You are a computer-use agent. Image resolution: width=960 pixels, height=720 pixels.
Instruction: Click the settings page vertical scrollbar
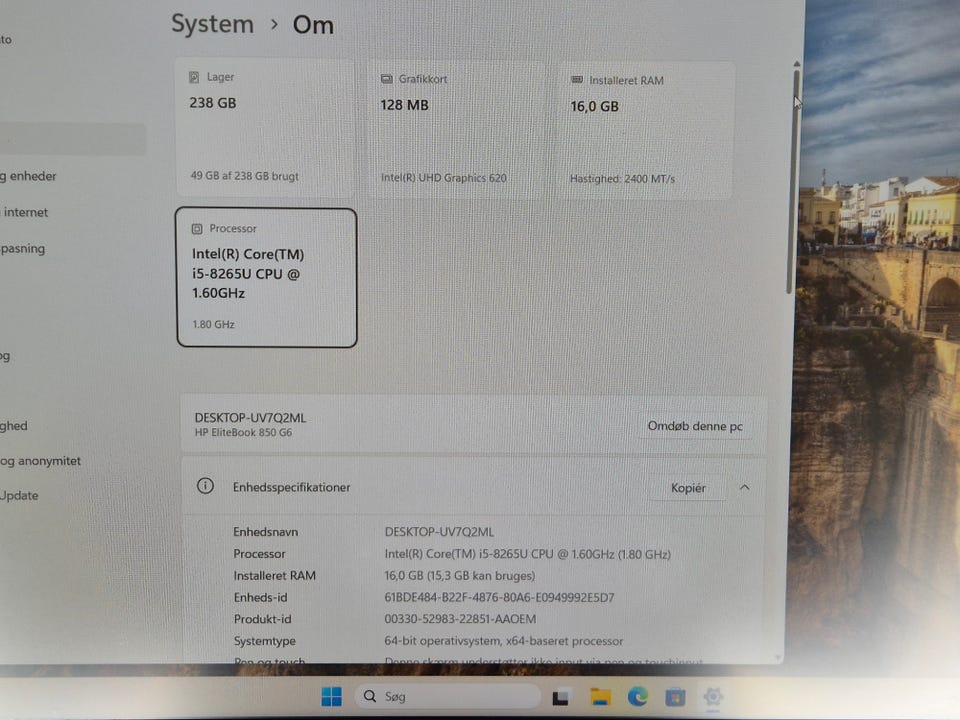point(795,184)
